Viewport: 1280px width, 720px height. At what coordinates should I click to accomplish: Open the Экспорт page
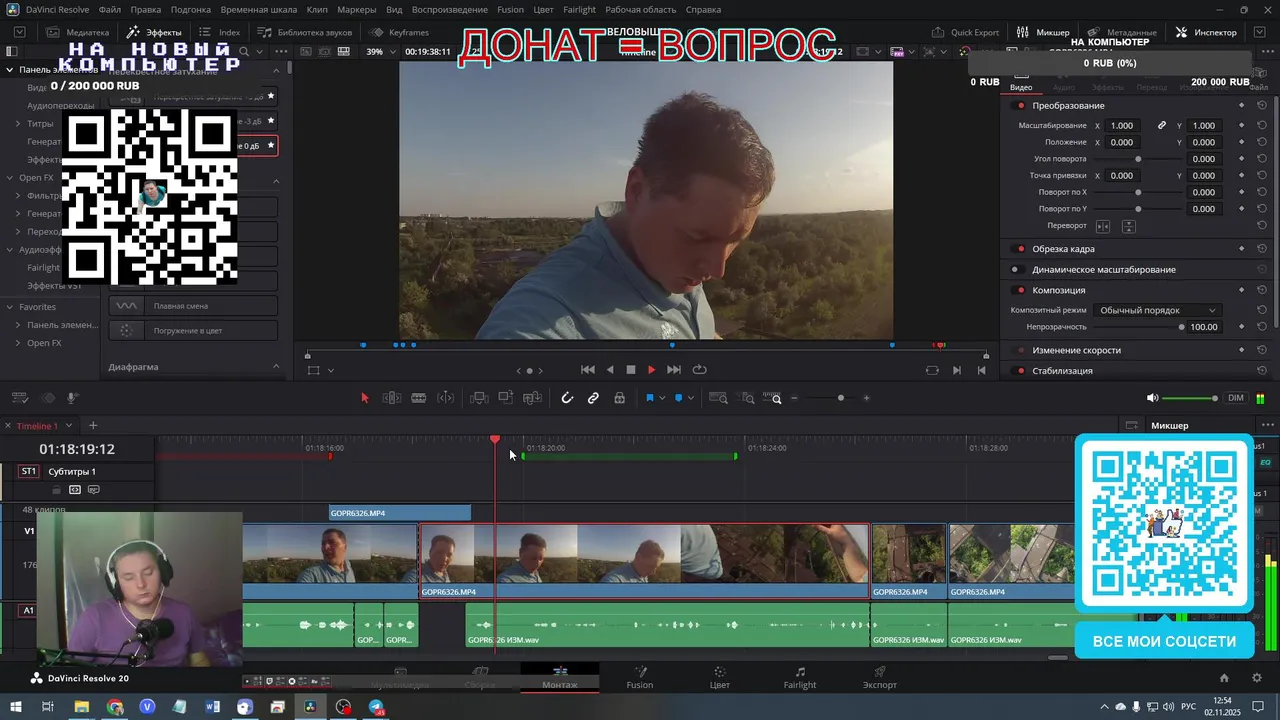point(880,678)
